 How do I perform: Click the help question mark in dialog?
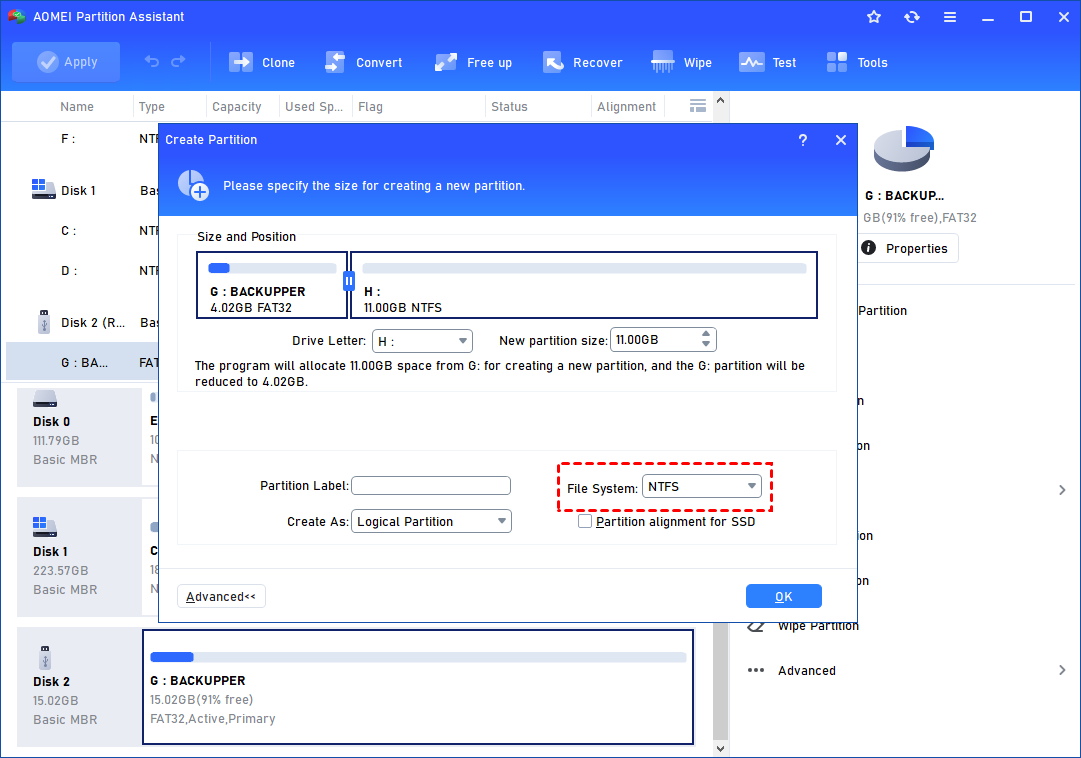(802, 140)
